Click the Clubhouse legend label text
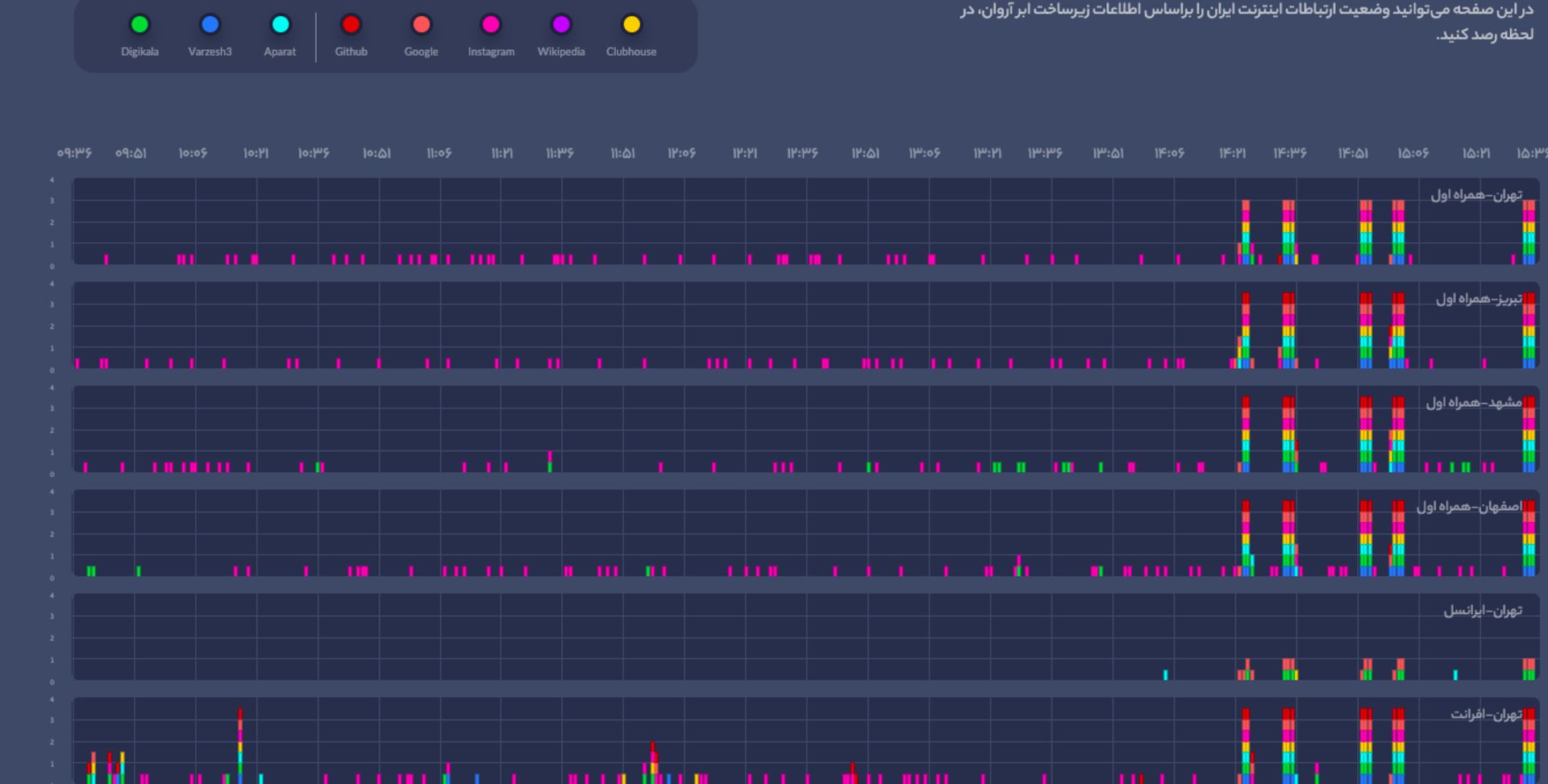The image size is (1548, 784). pos(631,52)
